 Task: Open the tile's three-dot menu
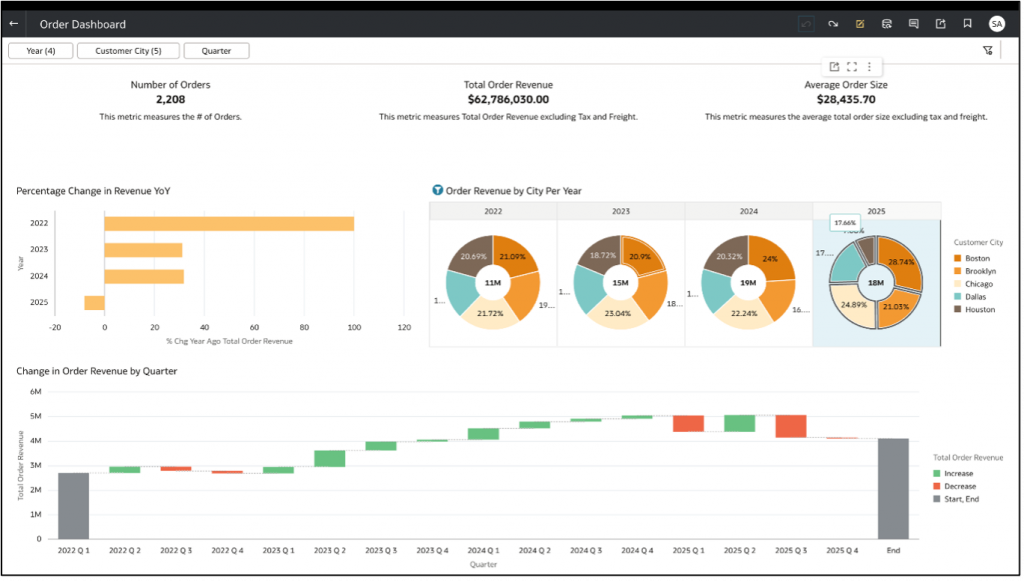tap(869, 67)
